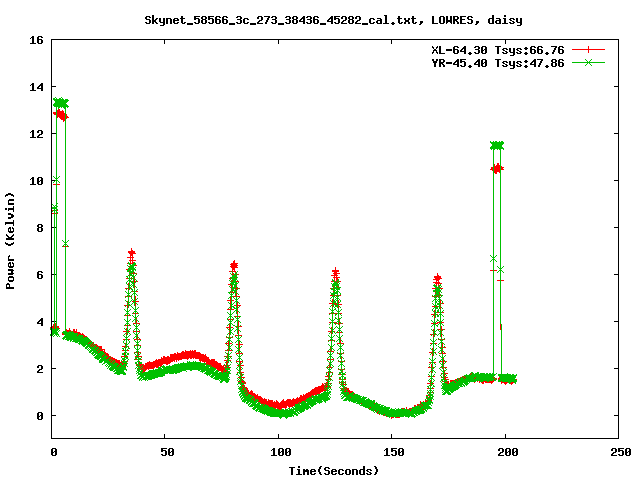
Task: Click the source peak near 125 seconds
Action: (x=336, y=274)
